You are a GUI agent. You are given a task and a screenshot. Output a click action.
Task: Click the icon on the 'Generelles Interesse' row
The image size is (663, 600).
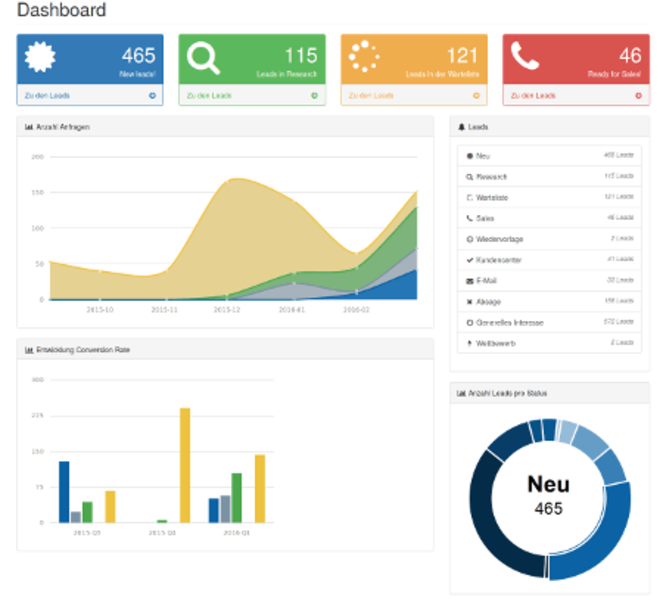(x=469, y=323)
